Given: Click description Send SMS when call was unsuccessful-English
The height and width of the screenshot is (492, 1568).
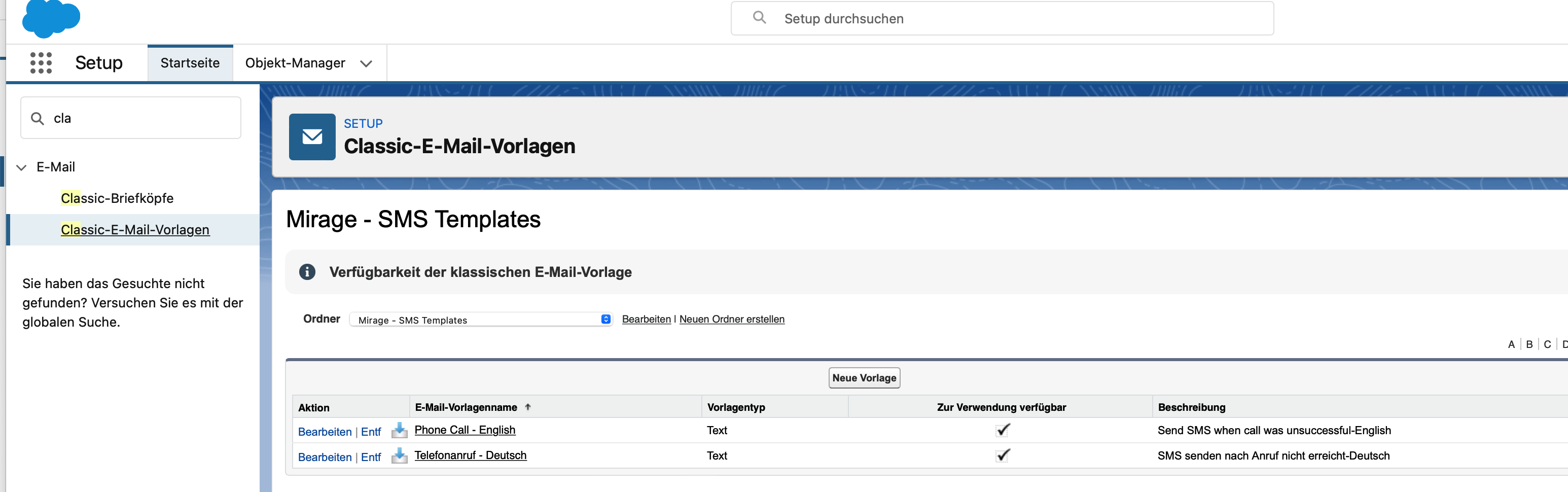Looking at the screenshot, I should point(1274,430).
